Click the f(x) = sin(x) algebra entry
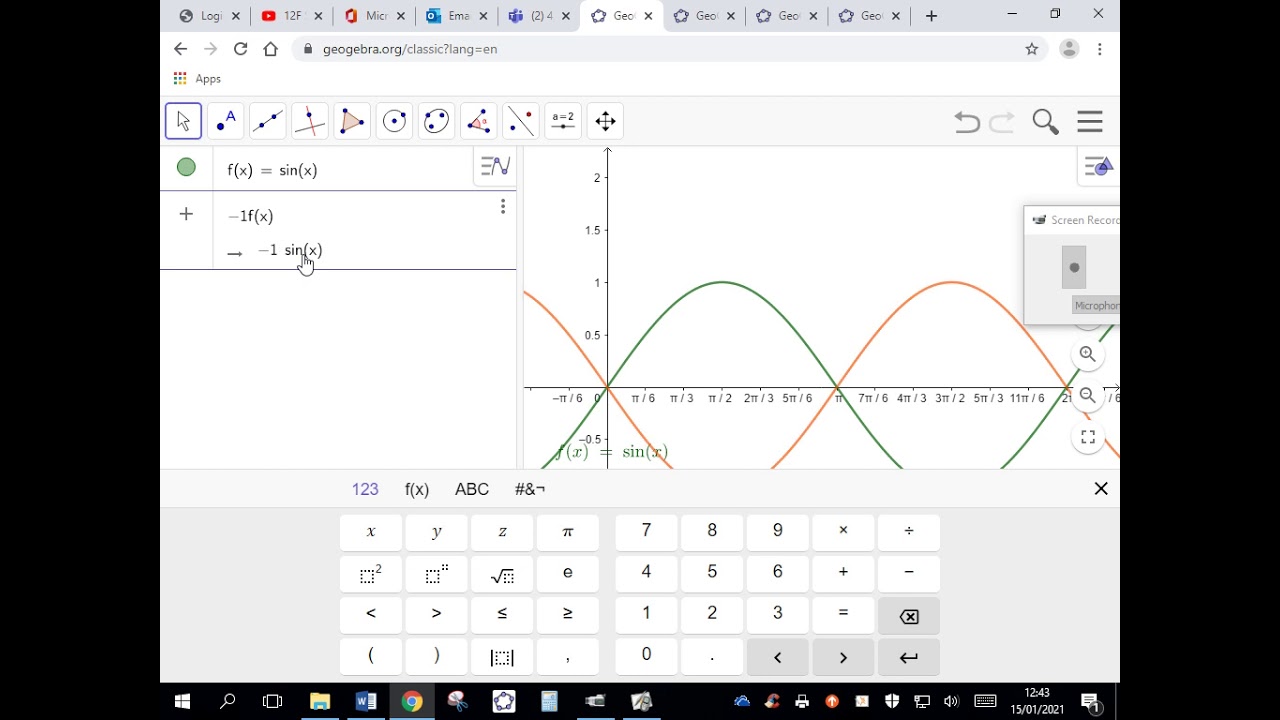This screenshot has height=720, width=1280. click(272, 170)
